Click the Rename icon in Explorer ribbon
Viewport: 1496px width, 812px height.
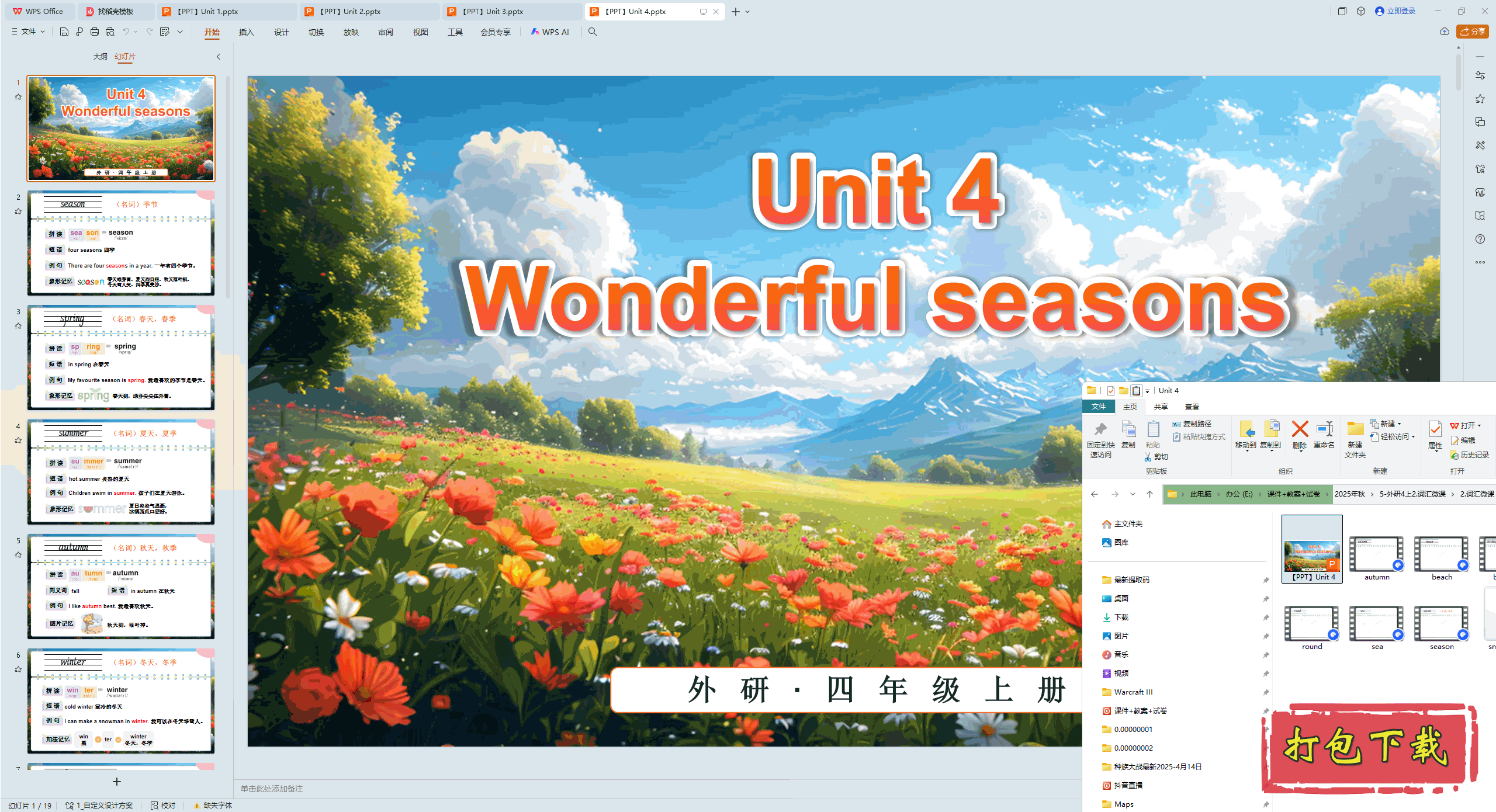pyautogui.click(x=1324, y=429)
